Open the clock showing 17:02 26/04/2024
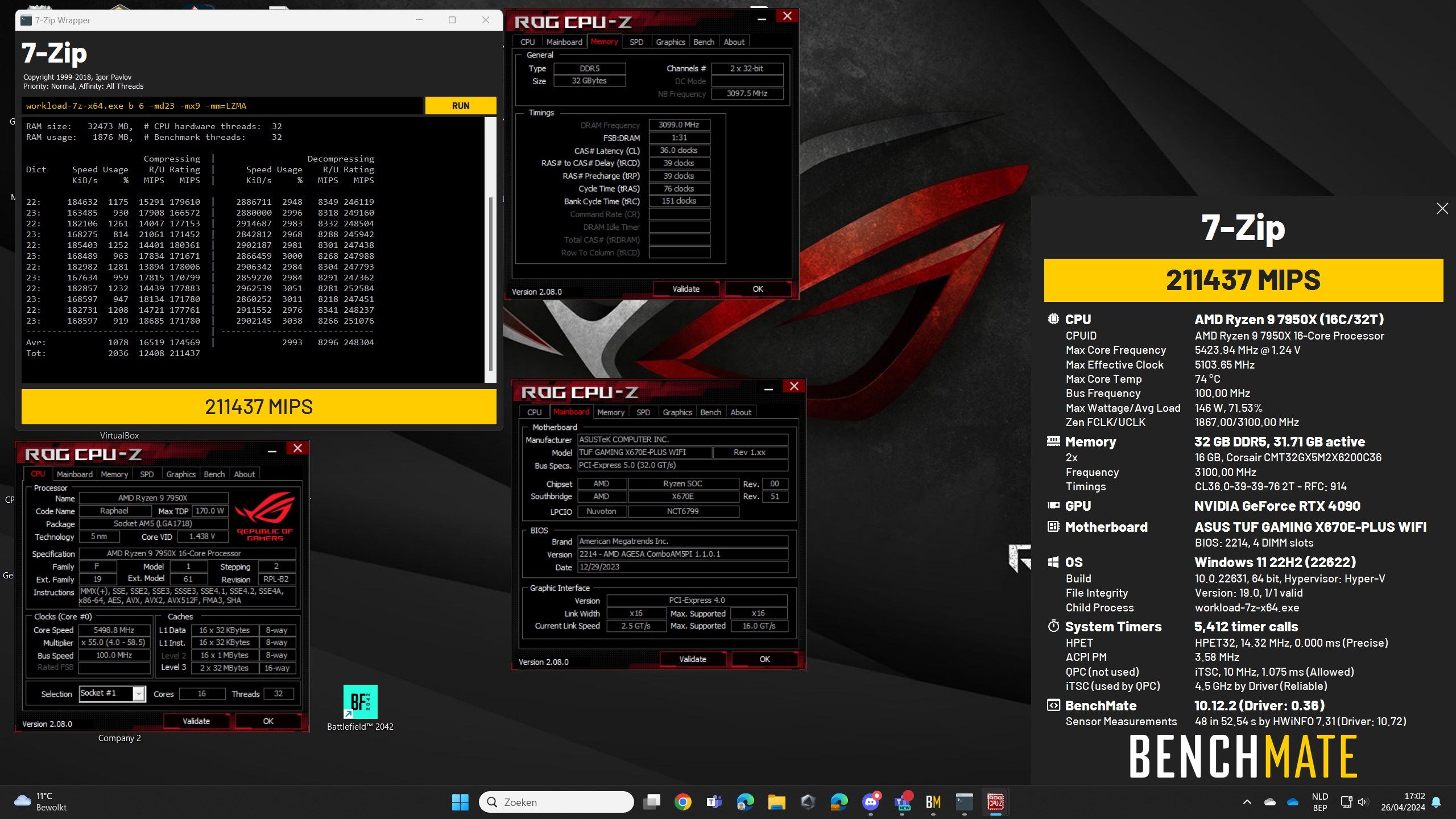1456x819 pixels. (1403, 802)
